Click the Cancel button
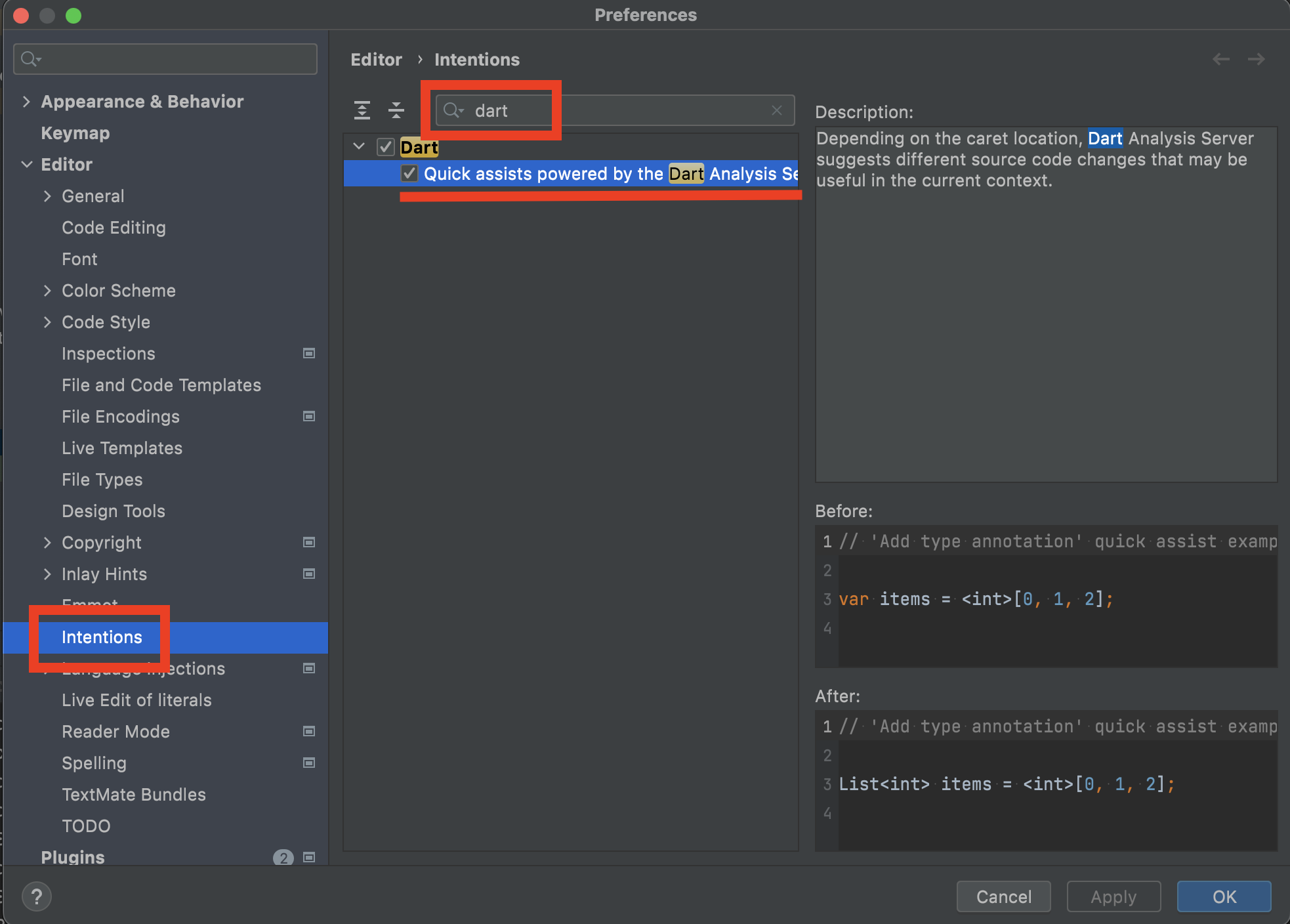The width and height of the screenshot is (1290, 924). coord(1003,896)
